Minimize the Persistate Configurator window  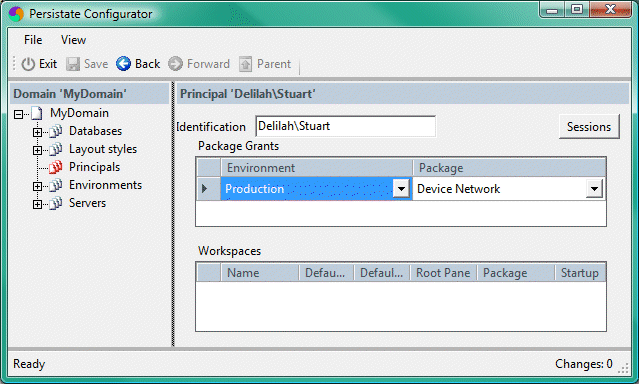point(552,10)
